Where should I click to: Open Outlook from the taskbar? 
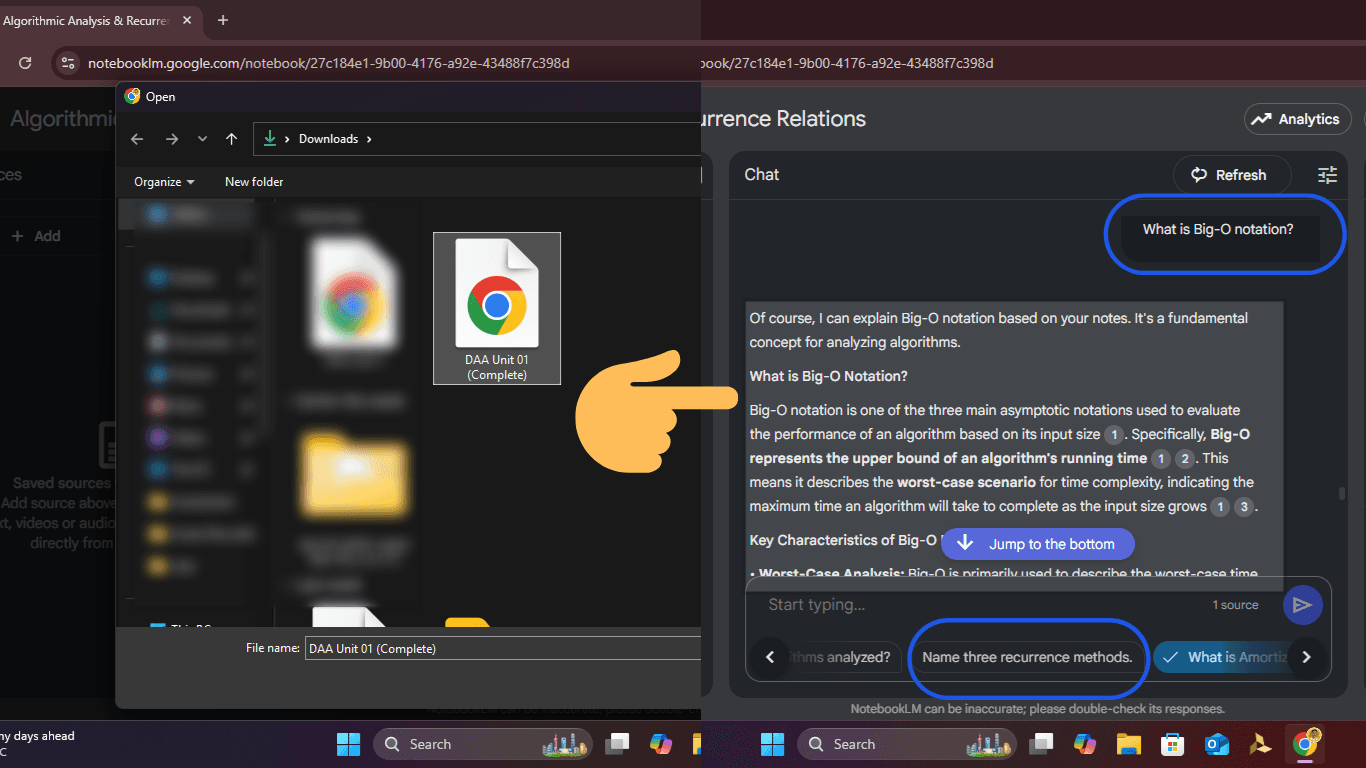[x=1216, y=744]
